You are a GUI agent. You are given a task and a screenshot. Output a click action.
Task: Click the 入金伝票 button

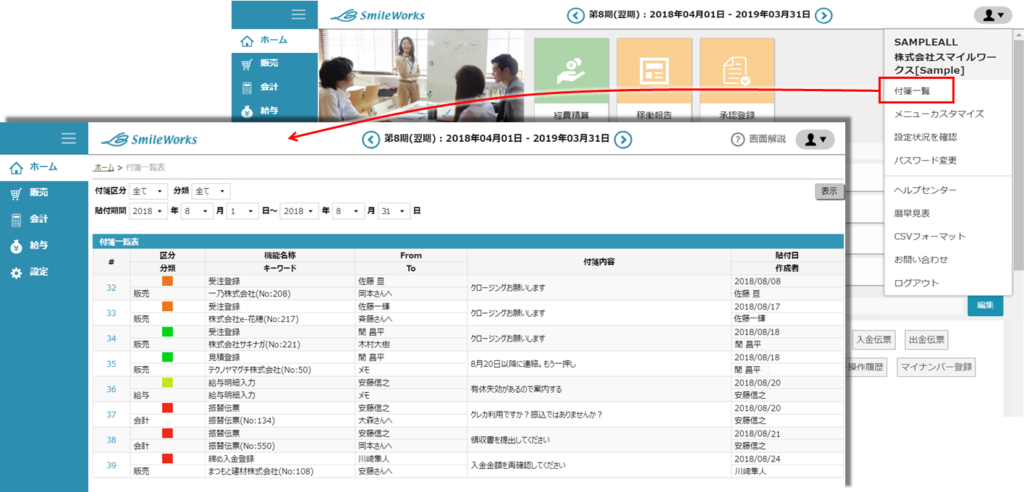(x=874, y=340)
